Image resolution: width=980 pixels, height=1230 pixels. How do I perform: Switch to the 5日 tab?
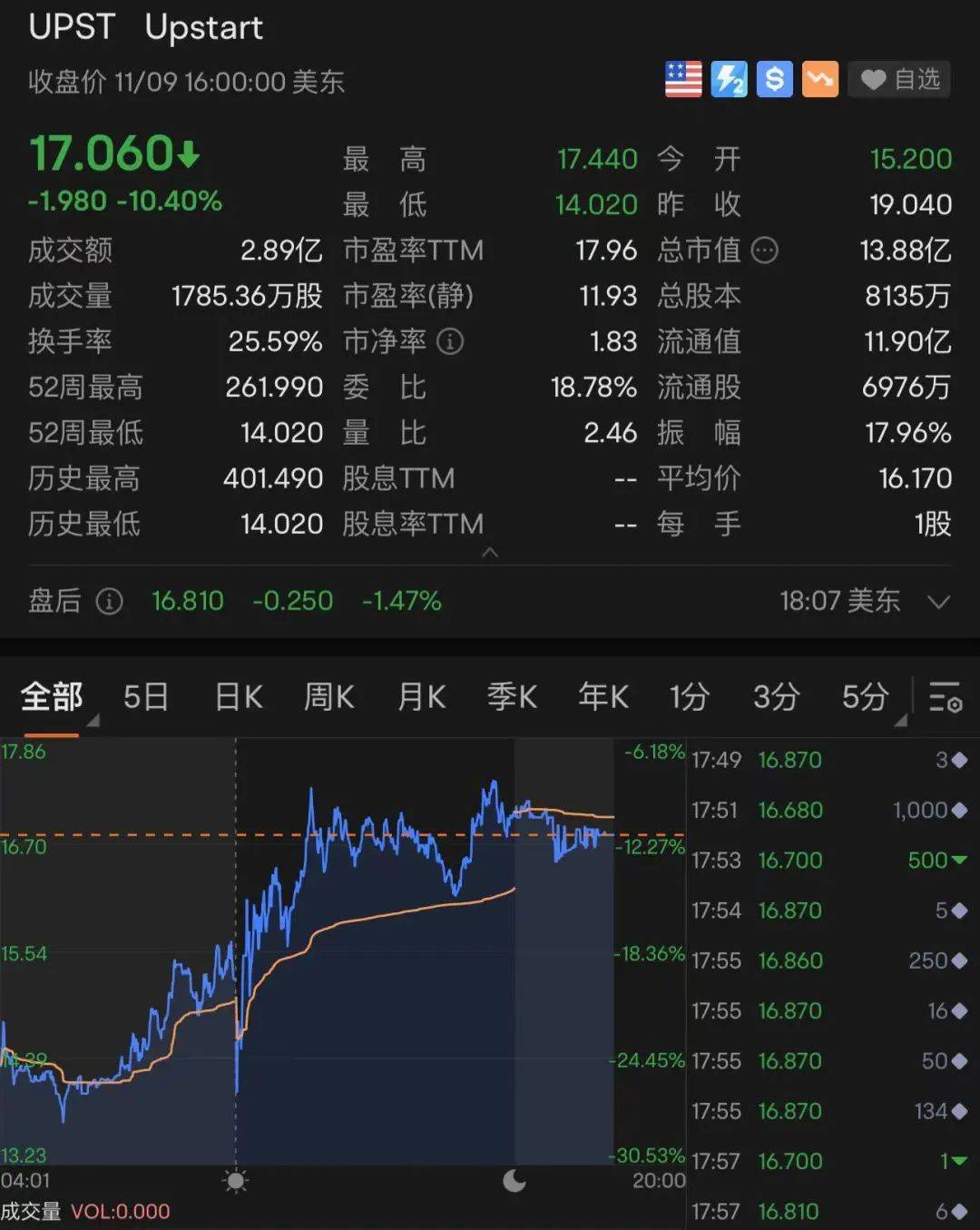pos(145,697)
